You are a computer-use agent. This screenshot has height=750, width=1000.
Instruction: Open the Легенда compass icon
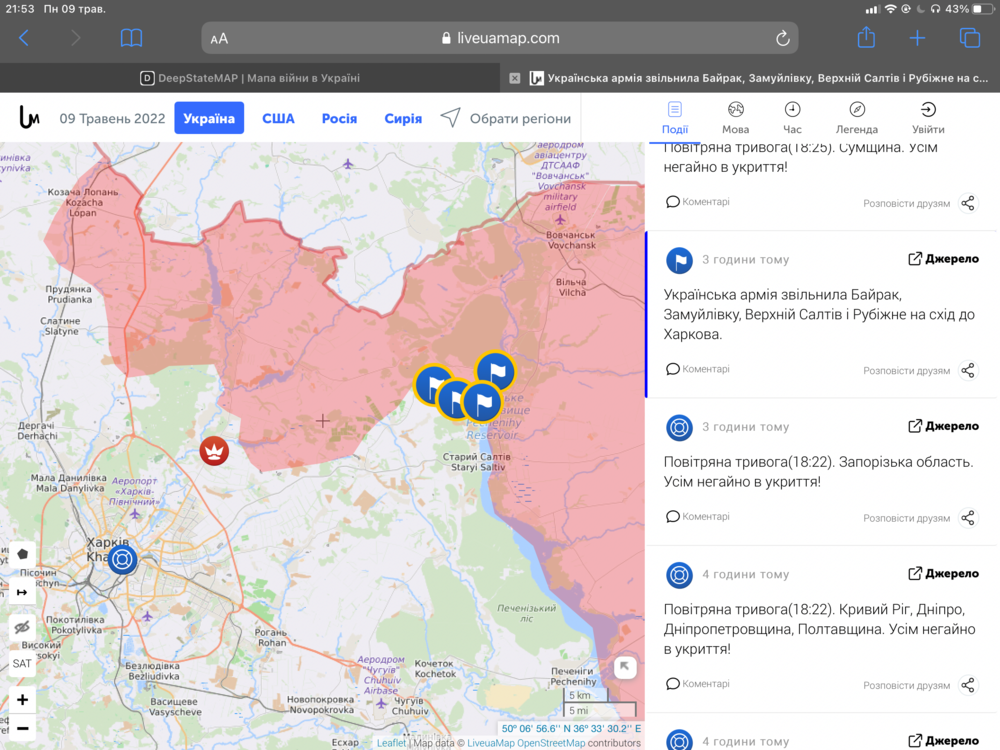[x=857, y=117]
